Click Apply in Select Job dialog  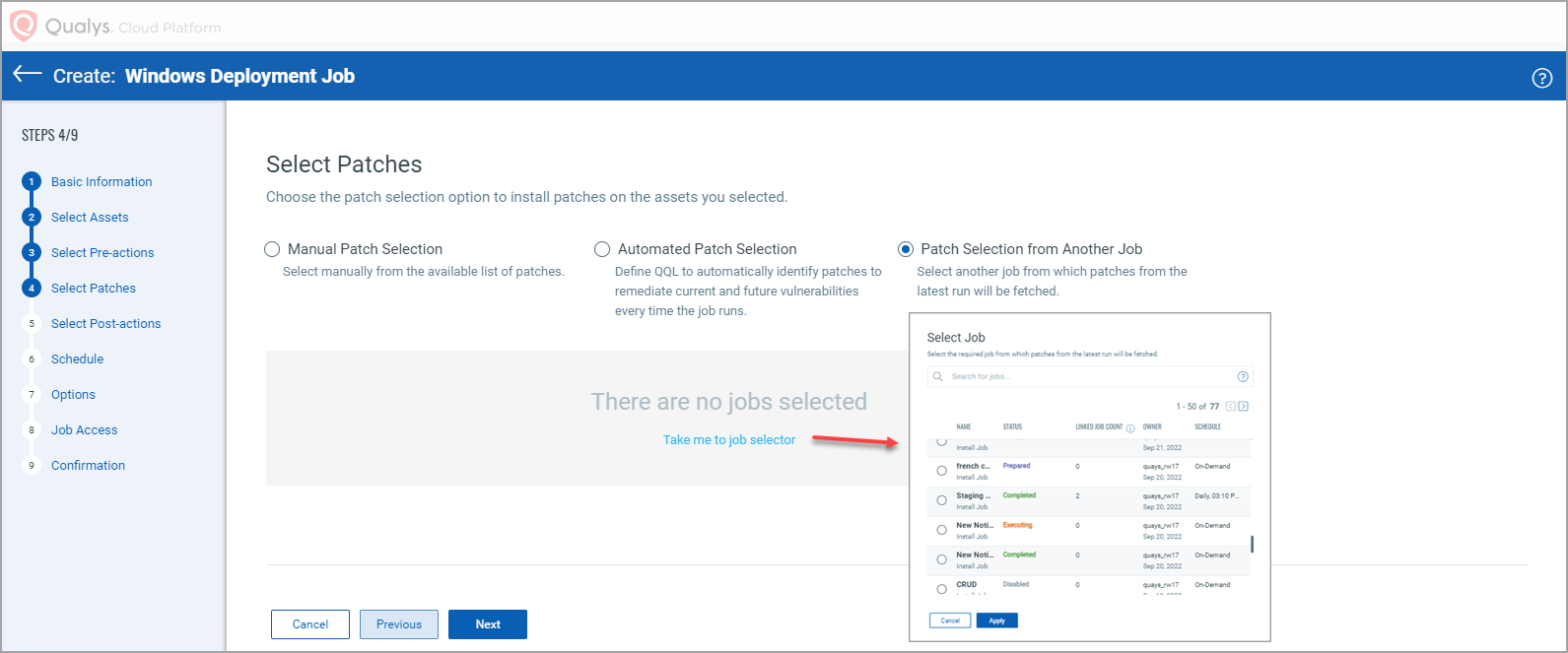(x=996, y=620)
